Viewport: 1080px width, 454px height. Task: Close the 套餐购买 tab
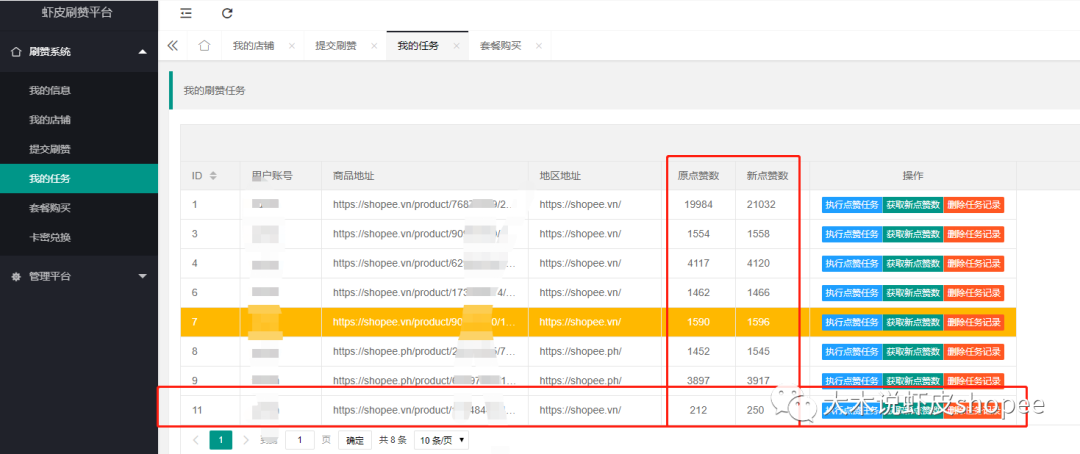click(x=539, y=46)
